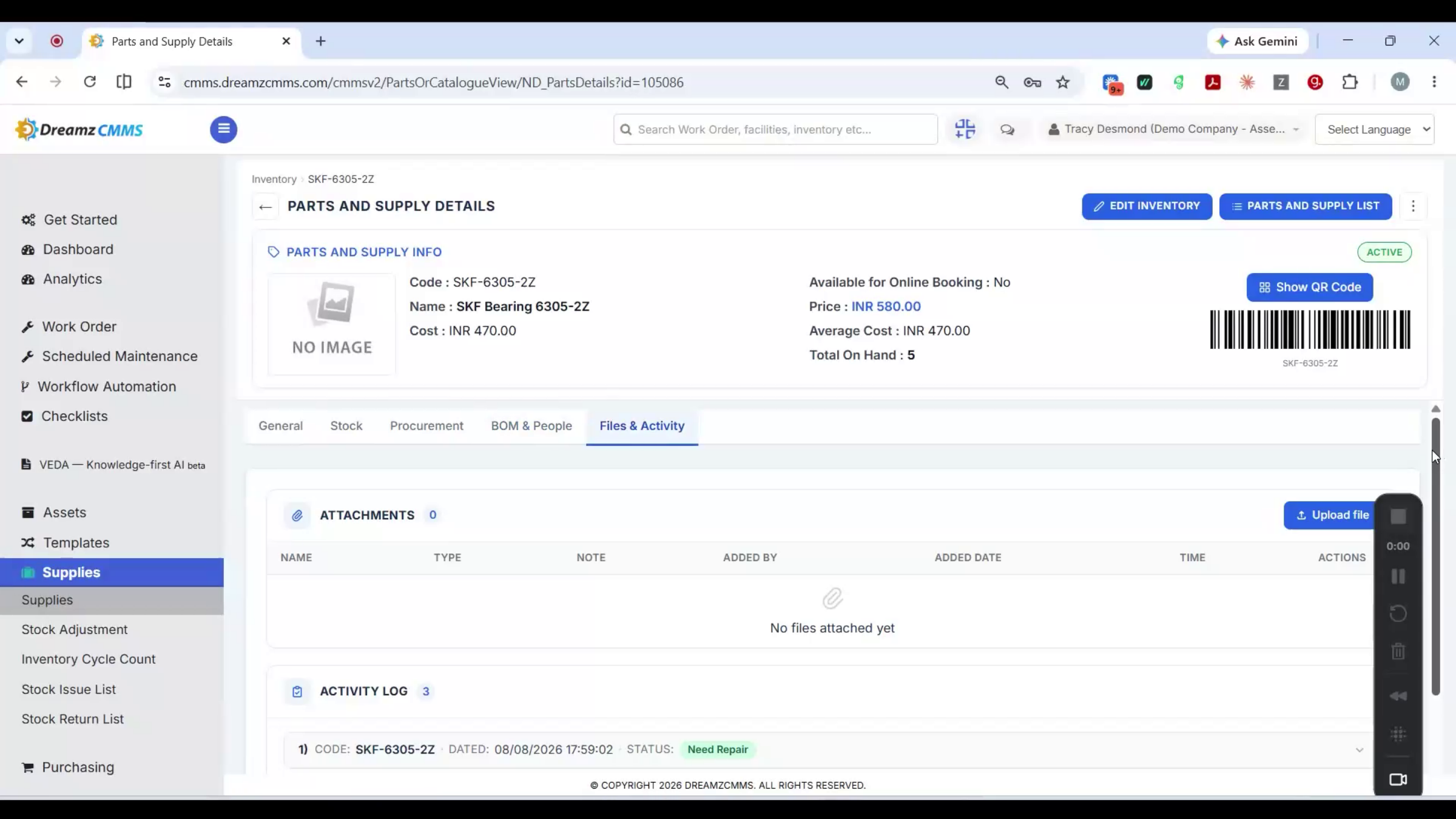Open Stock Issue List submenu item
Viewport: 1456px width, 819px height.
[69, 690]
